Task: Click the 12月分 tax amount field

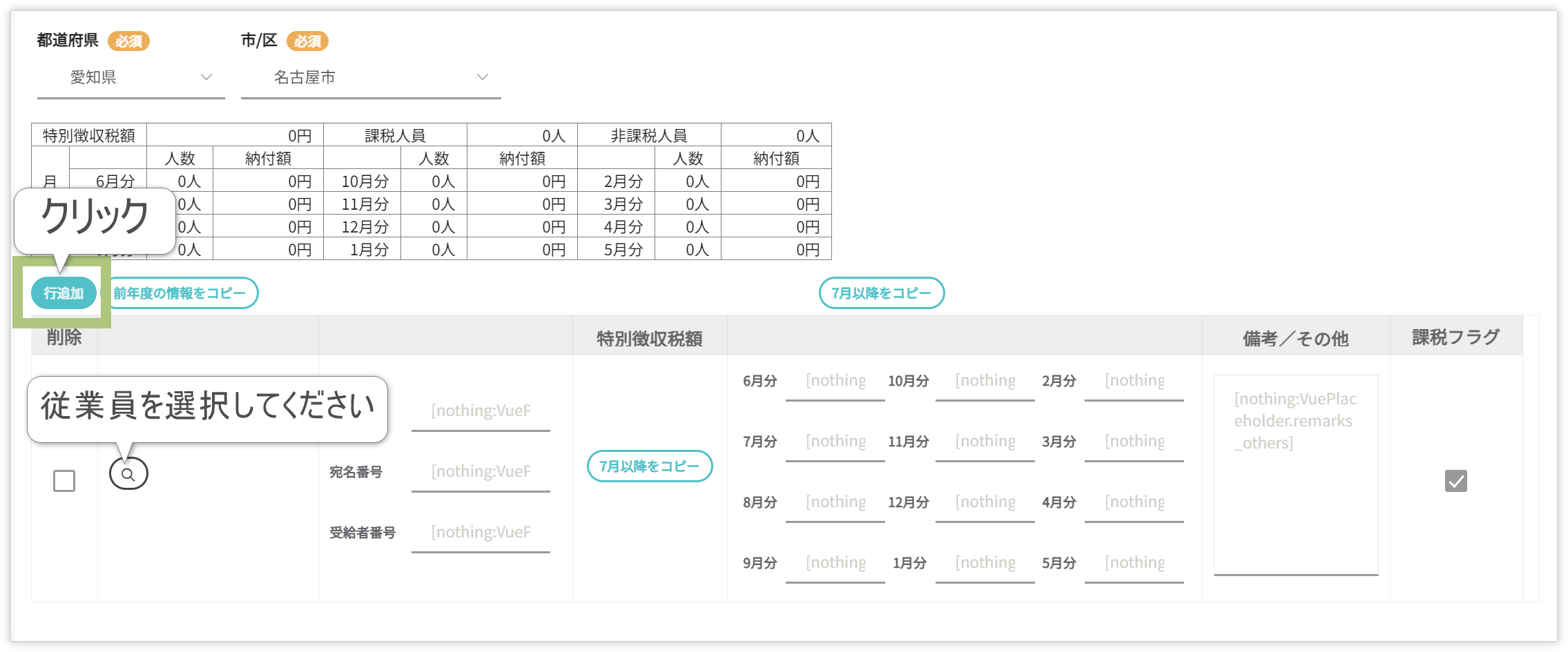Action: (x=985, y=502)
